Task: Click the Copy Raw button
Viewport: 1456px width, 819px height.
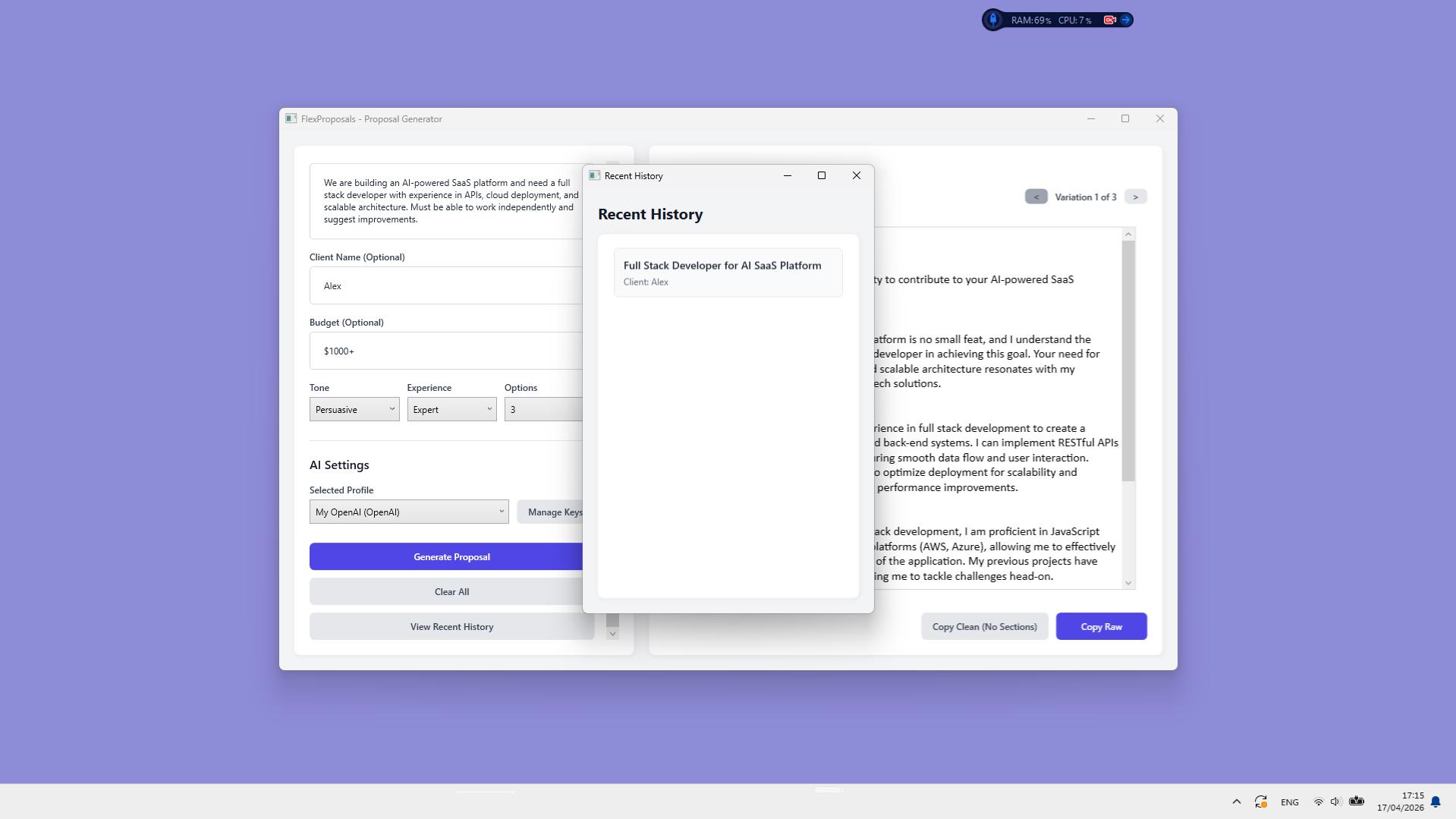Action: coord(1101,626)
